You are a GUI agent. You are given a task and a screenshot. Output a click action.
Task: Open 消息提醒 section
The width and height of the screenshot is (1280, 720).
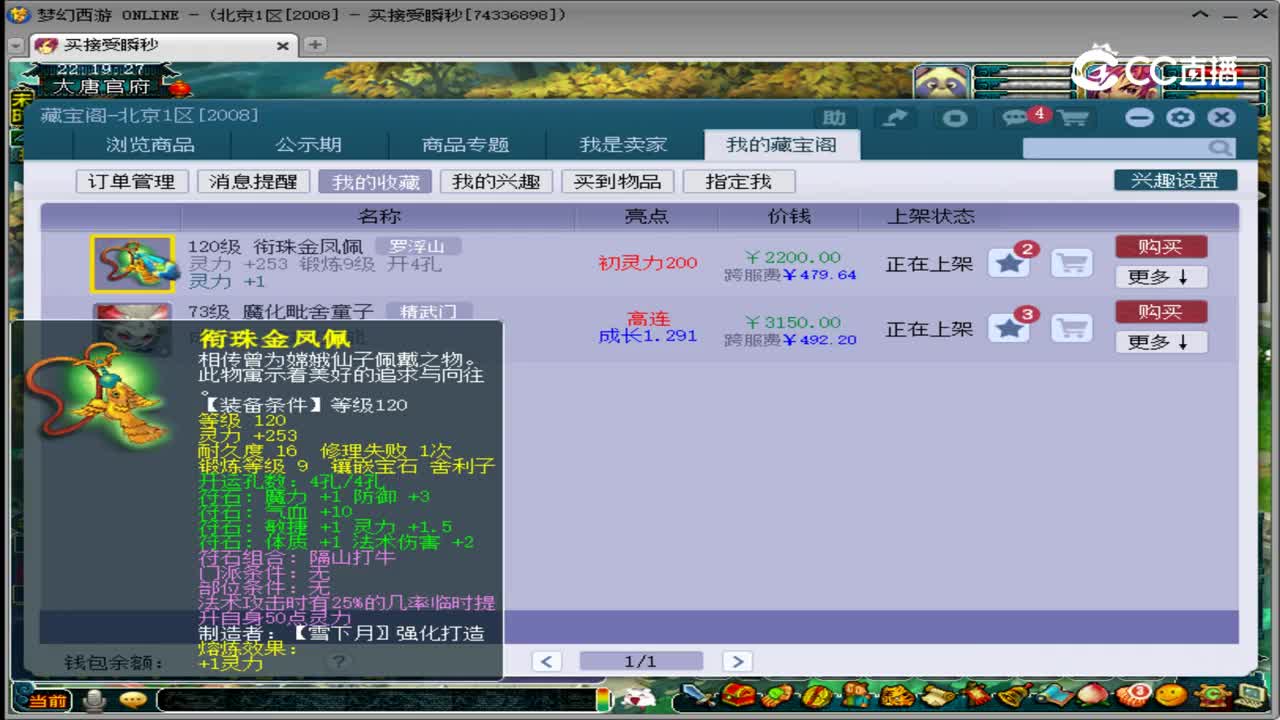253,182
